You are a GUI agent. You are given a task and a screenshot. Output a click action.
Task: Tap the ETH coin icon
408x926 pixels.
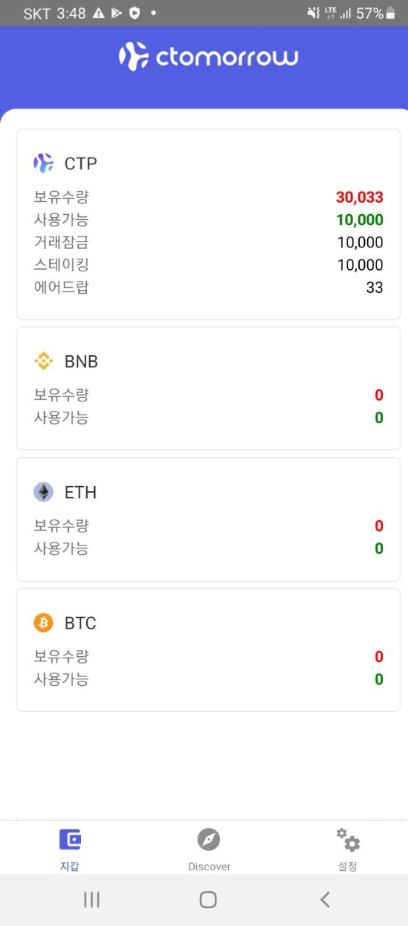coord(43,492)
